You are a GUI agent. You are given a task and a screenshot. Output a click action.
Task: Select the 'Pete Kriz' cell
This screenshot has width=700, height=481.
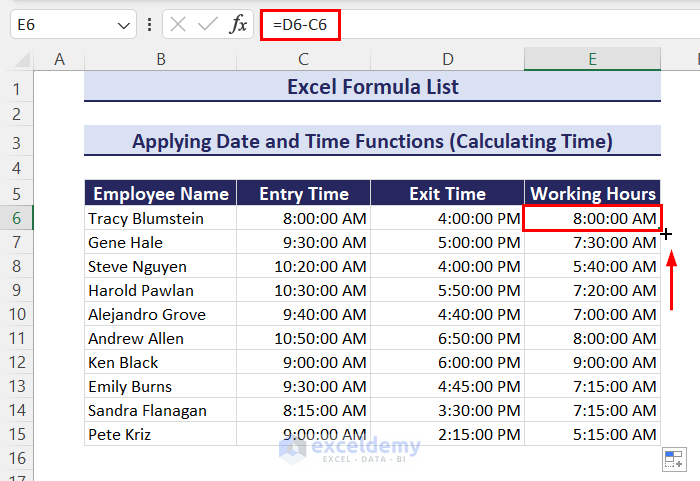point(161,435)
